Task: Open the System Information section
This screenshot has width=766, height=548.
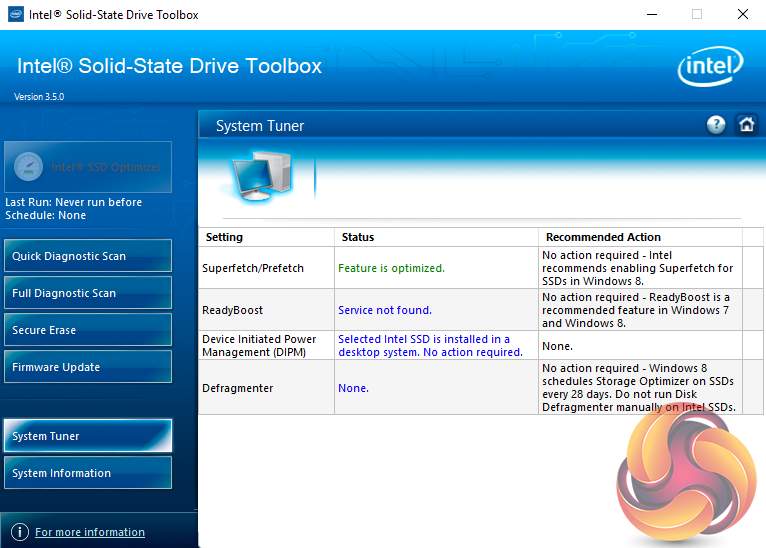Action: (88, 473)
